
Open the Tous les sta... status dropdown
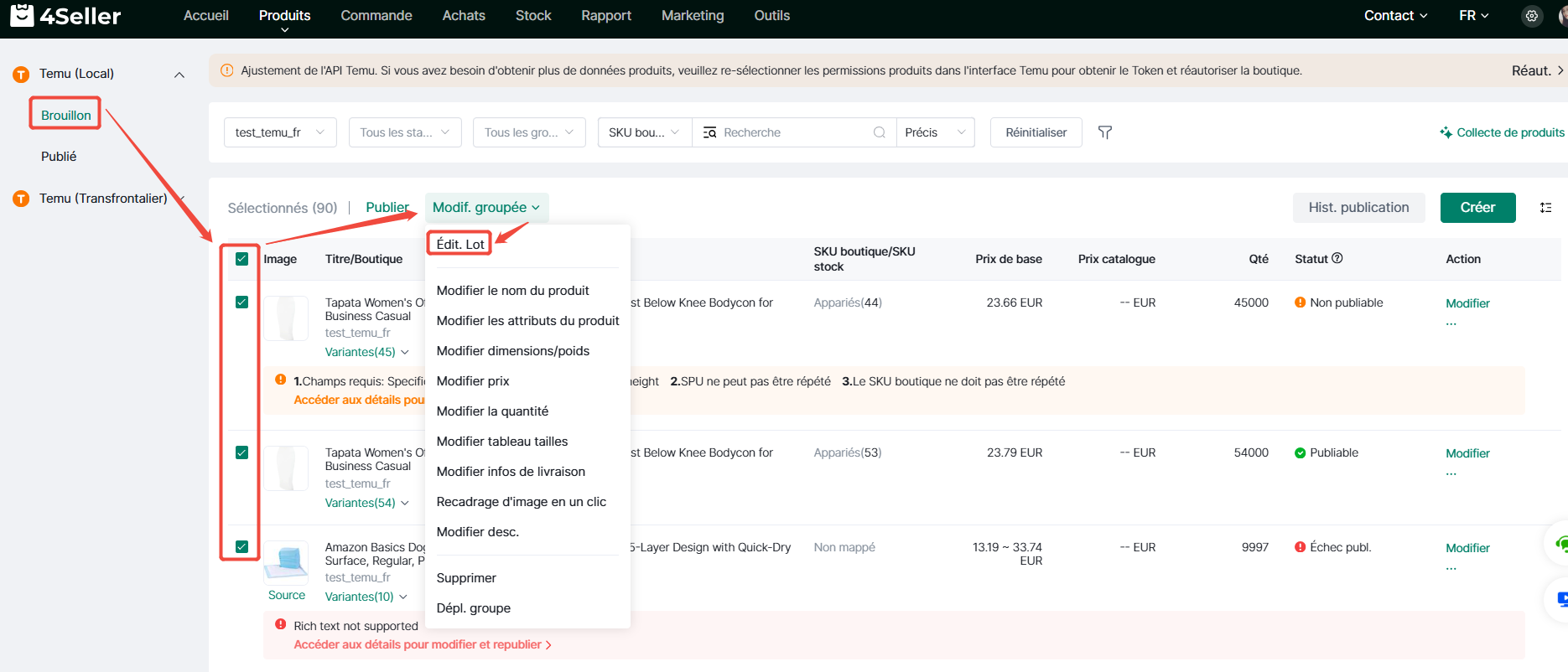tap(405, 132)
